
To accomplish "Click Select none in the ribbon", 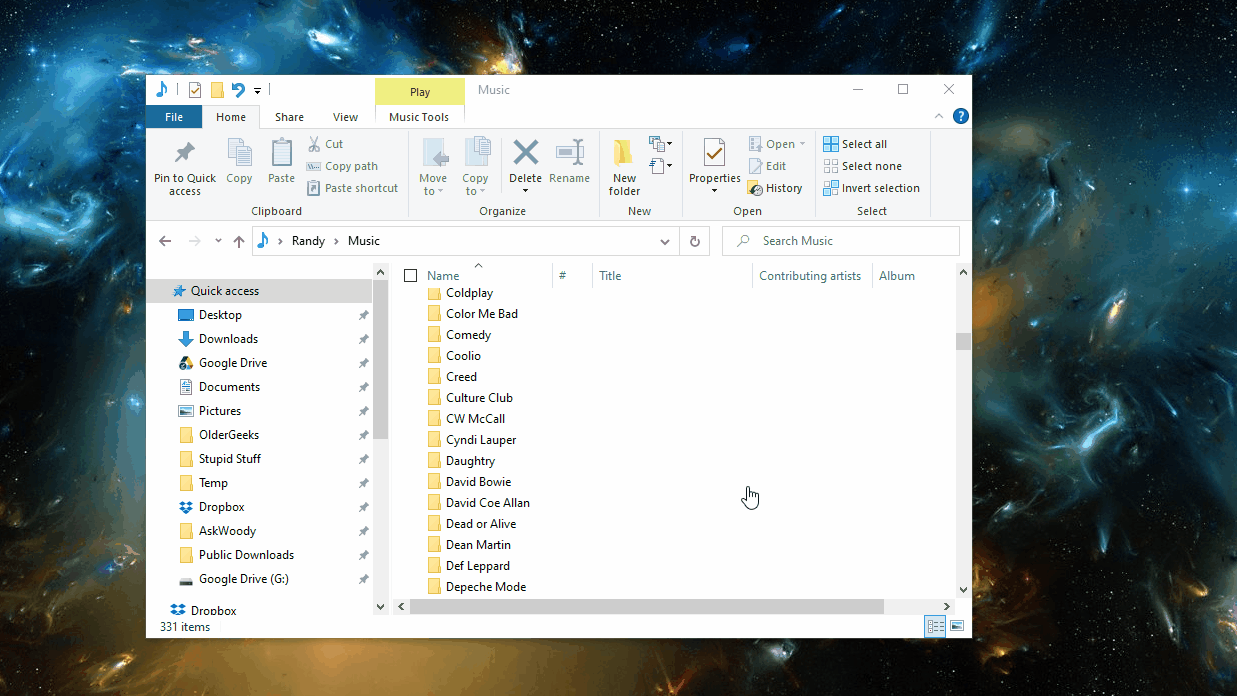I will point(862,166).
